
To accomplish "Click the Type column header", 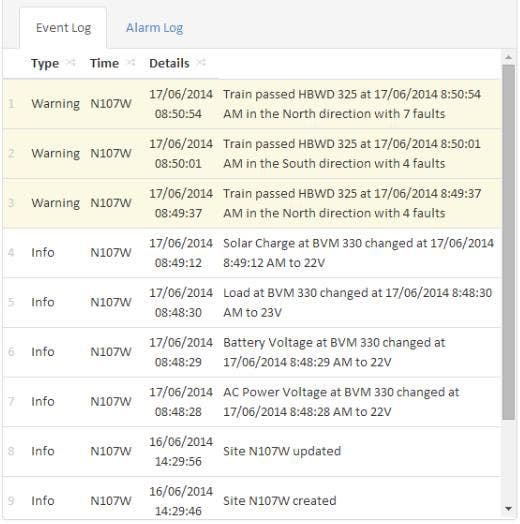I will (45, 63).
